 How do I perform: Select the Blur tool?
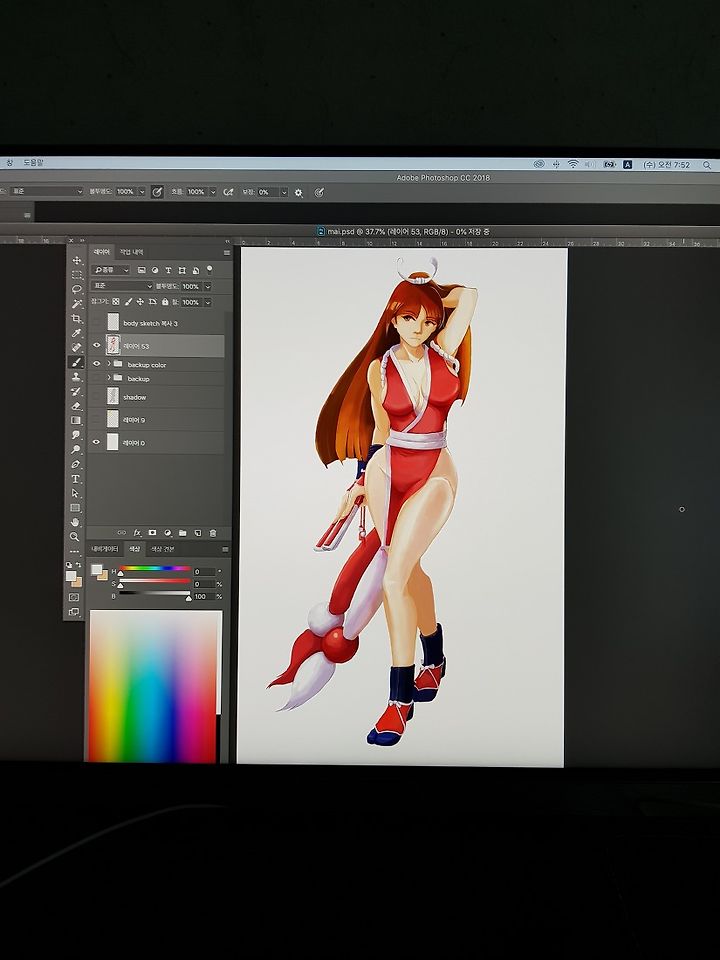click(x=76, y=435)
